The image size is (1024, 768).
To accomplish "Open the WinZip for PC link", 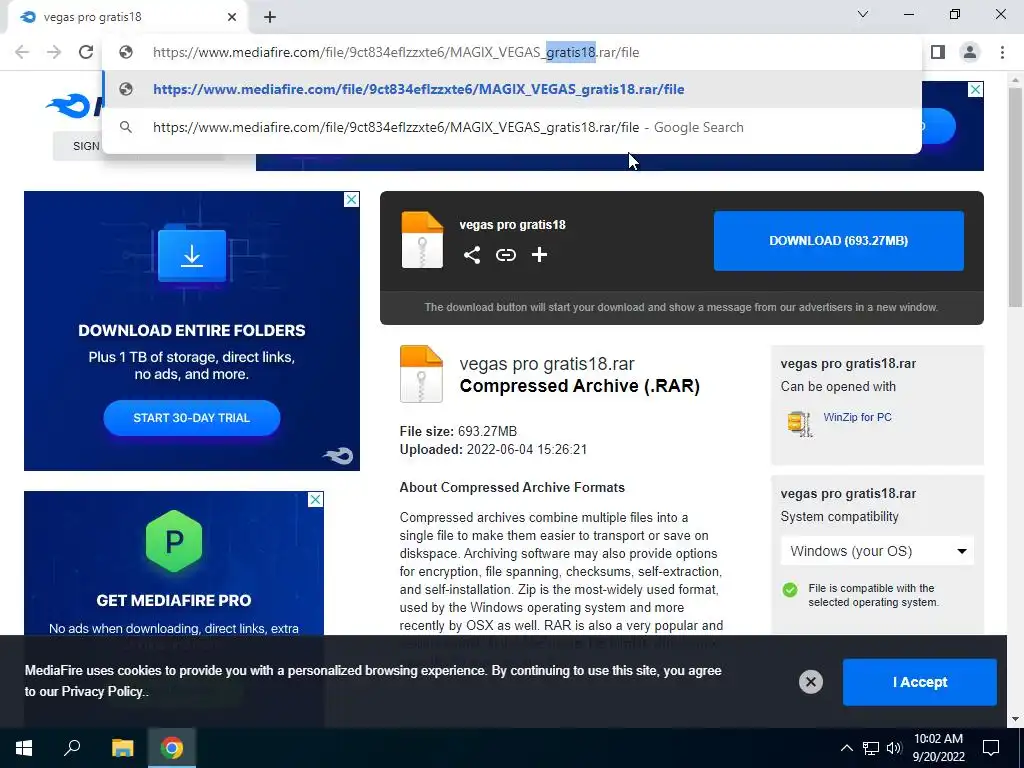I will [857, 417].
